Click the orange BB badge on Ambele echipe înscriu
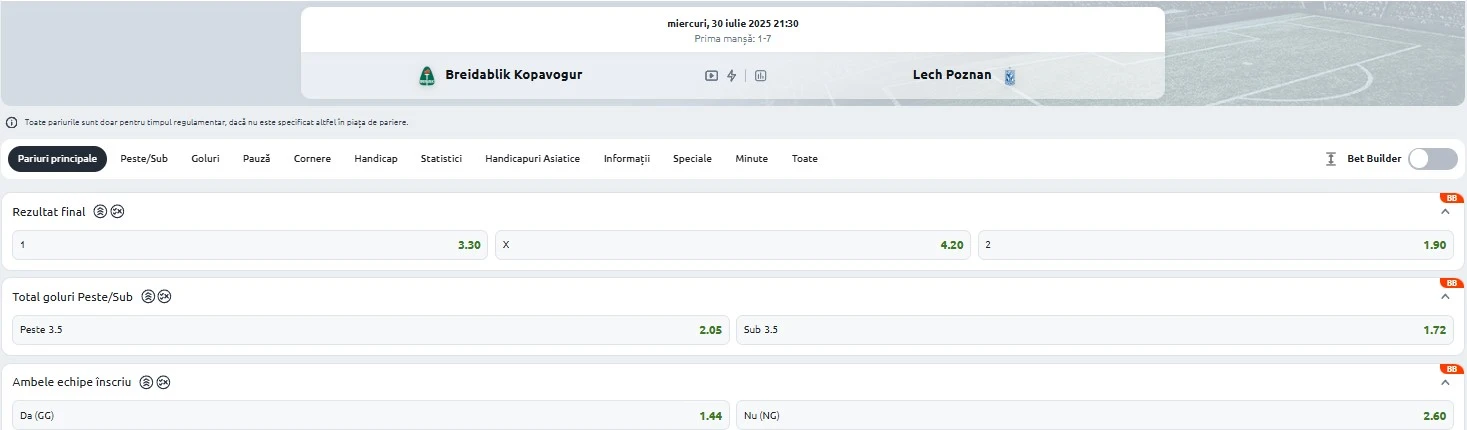Screen dimensions: 1467x430 click(x=1450, y=368)
